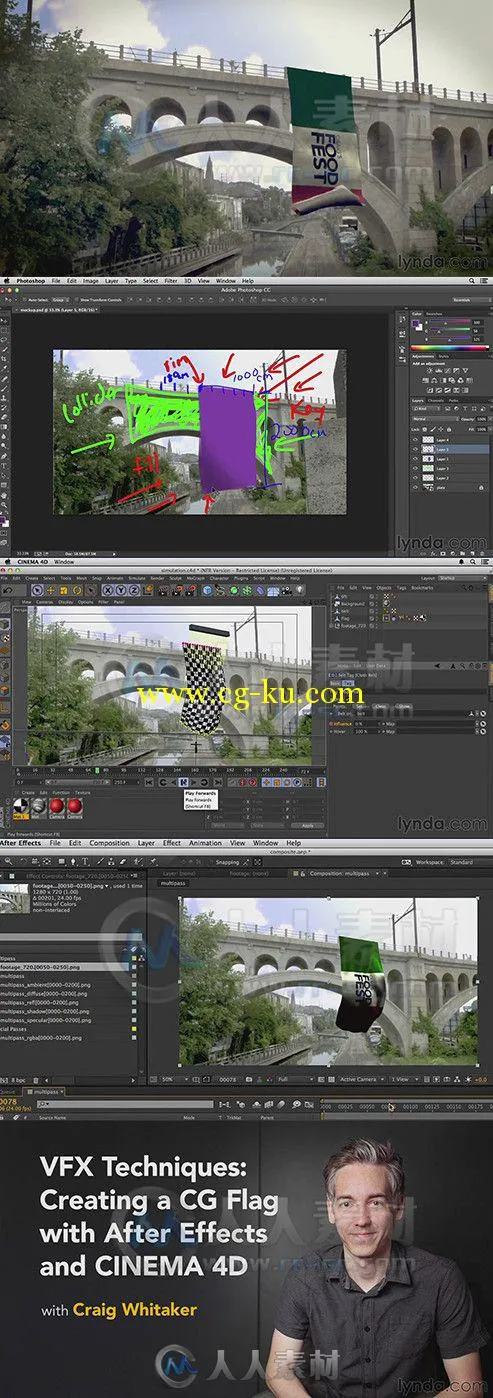Hide Layer 1 with its eye icon

pos(415,459)
